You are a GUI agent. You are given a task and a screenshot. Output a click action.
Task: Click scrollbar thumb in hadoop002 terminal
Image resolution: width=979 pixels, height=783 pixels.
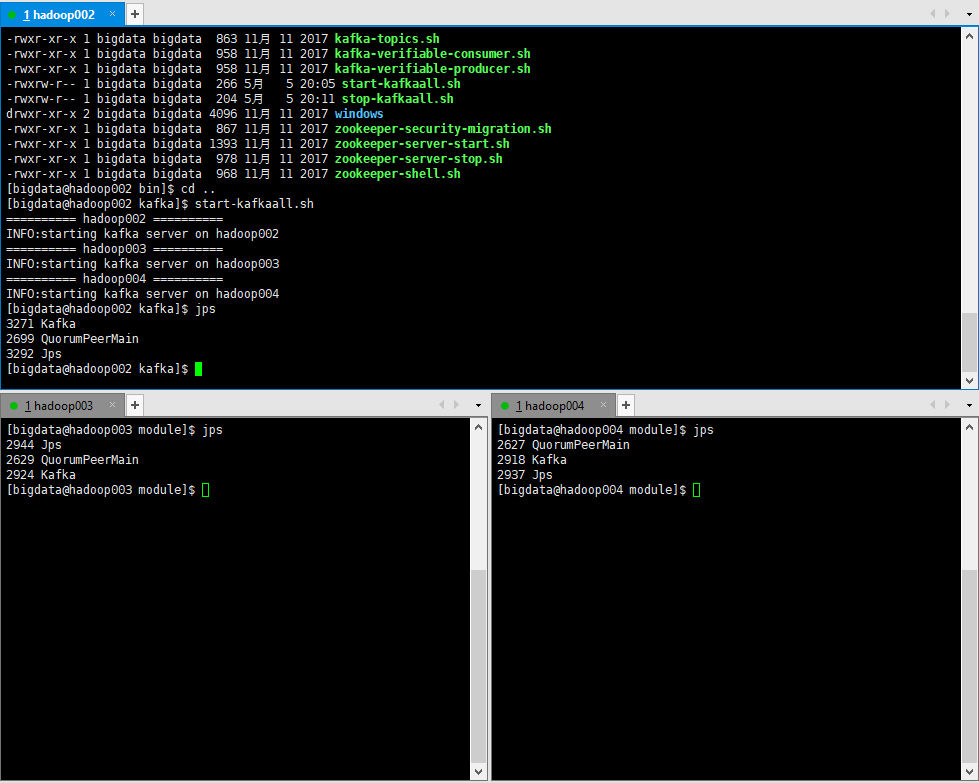969,341
